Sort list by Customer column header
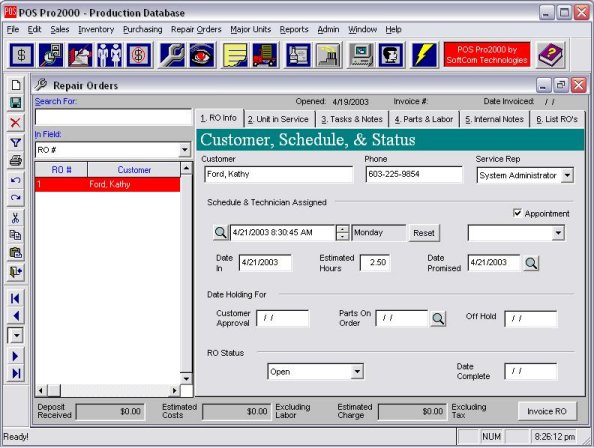Viewport: 594px width, 448px height. tap(134, 170)
